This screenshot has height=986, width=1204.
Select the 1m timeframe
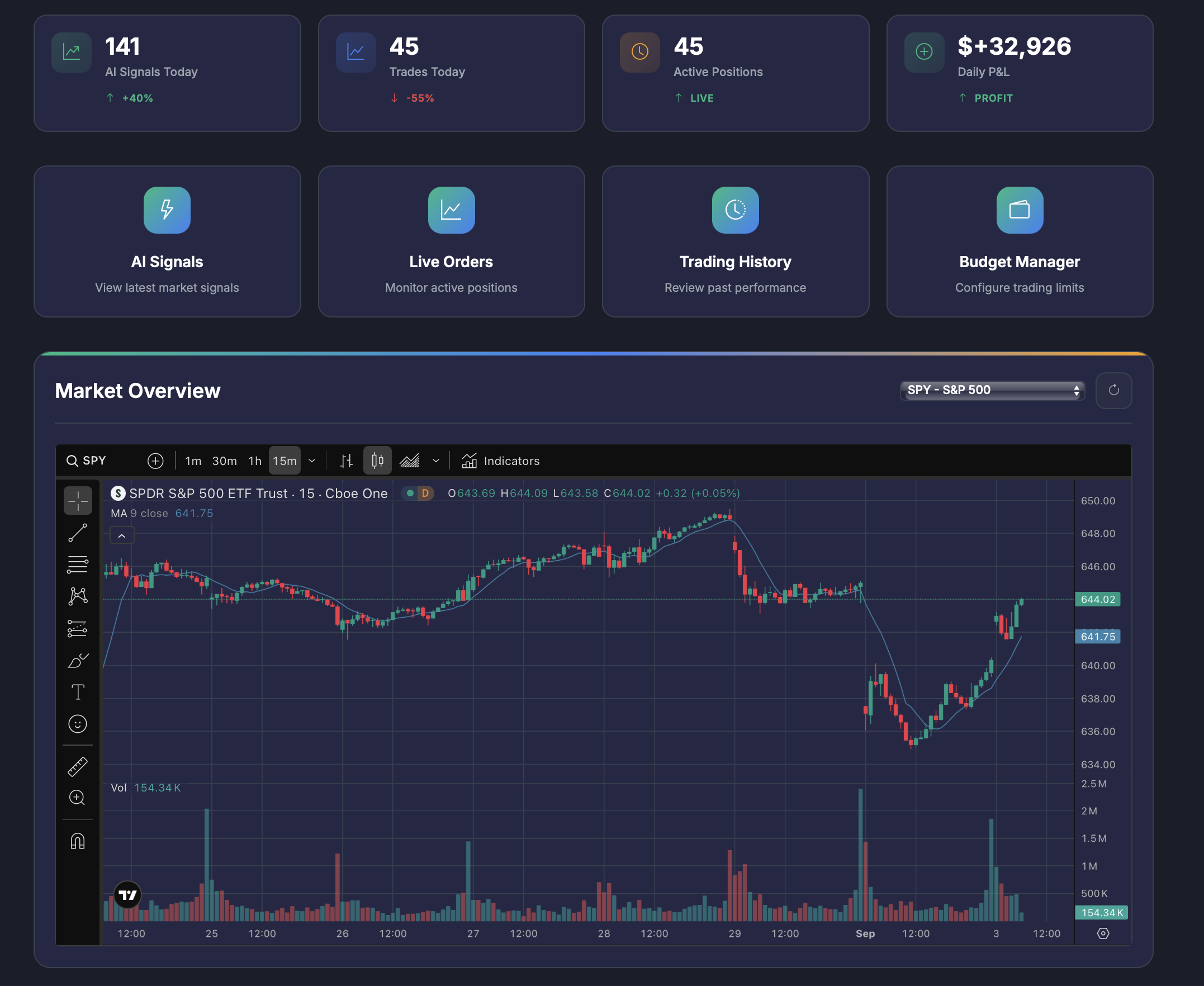coord(193,461)
